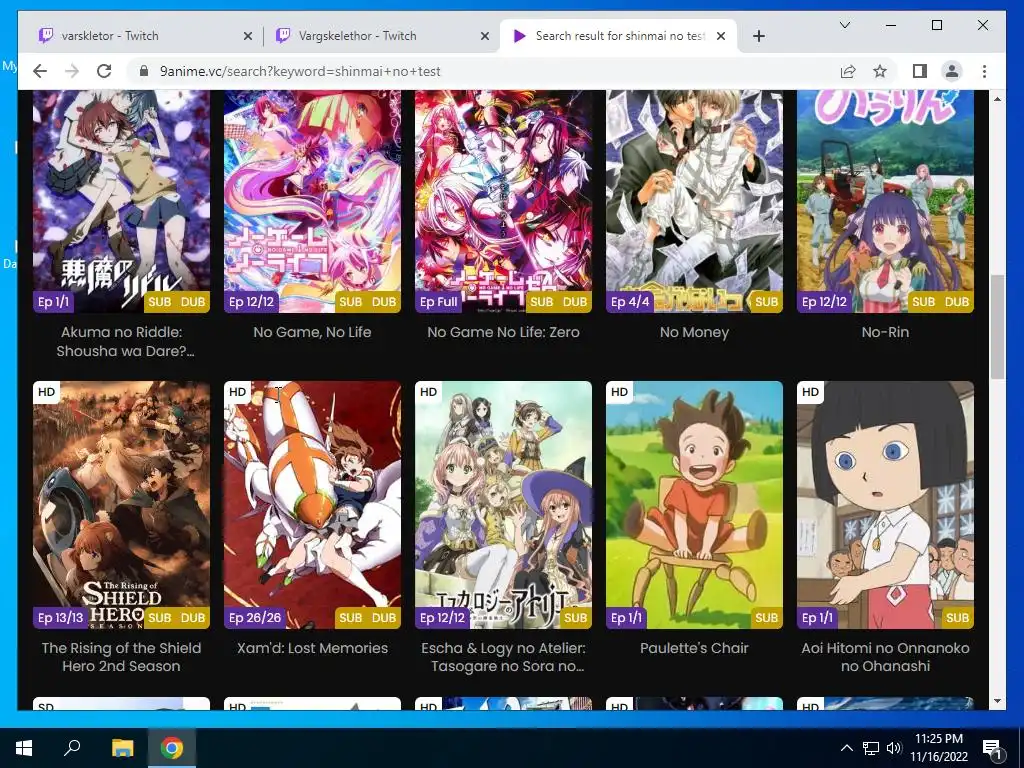The width and height of the screenshot is (1024, 768).
Task: Click the No Game No Life: Zero poster
Action: point(504,201)
